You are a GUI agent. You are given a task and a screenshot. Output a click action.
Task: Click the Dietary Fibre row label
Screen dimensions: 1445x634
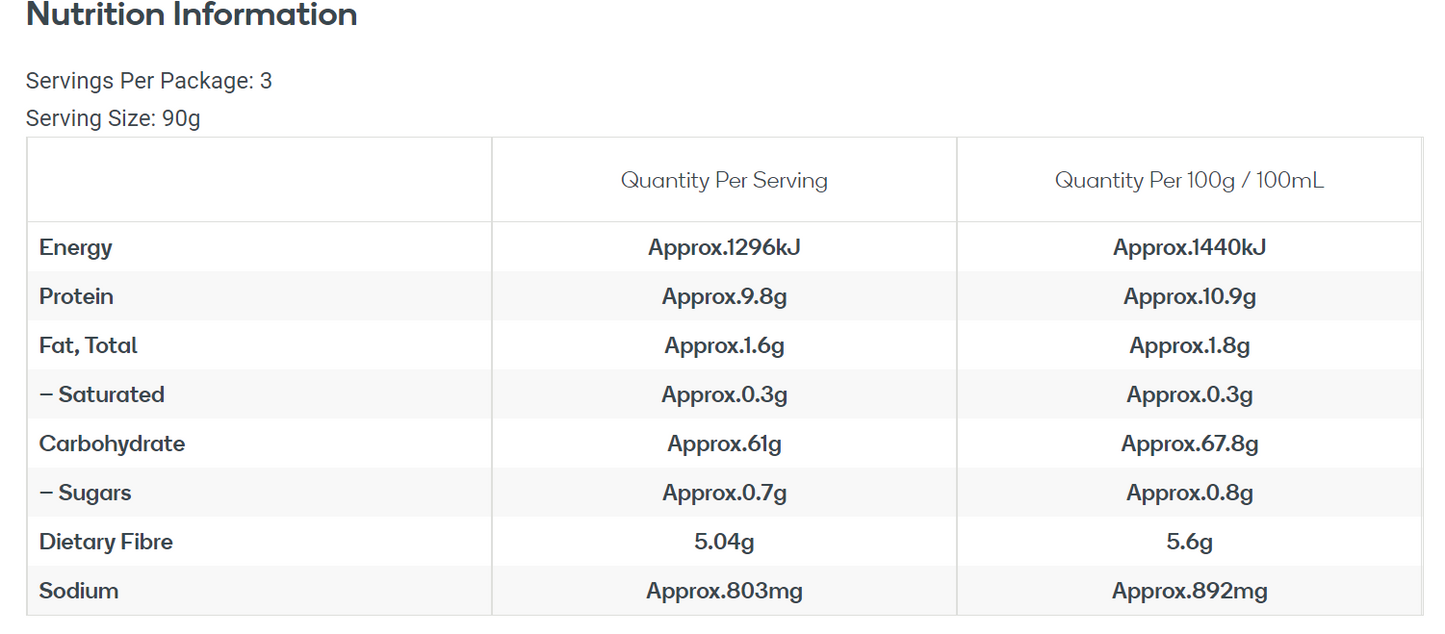click(x=106, y=541)
